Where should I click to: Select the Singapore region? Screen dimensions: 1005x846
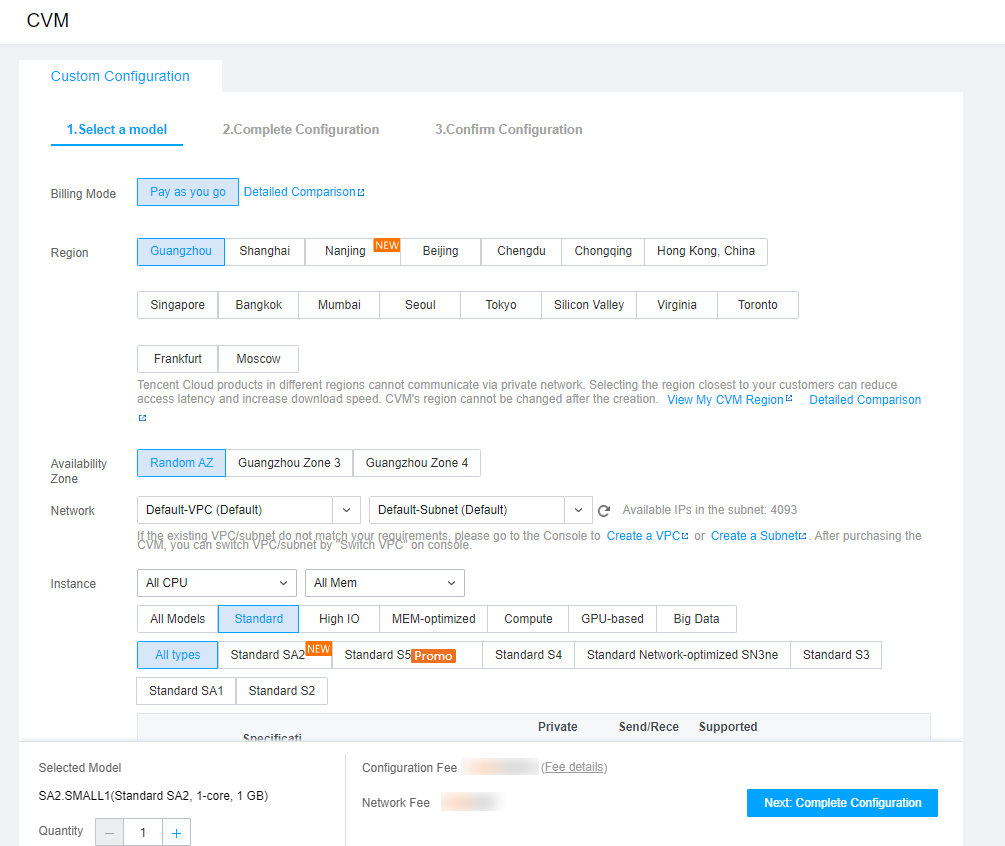[x=177, y=305]
